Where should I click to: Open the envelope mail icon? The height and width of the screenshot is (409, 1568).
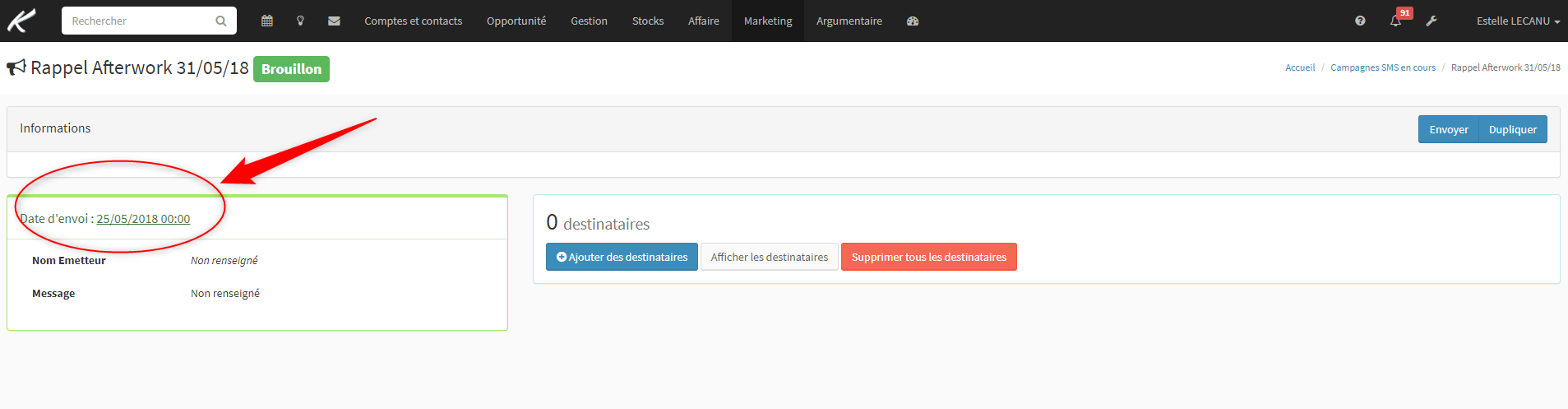pos(334,21)
